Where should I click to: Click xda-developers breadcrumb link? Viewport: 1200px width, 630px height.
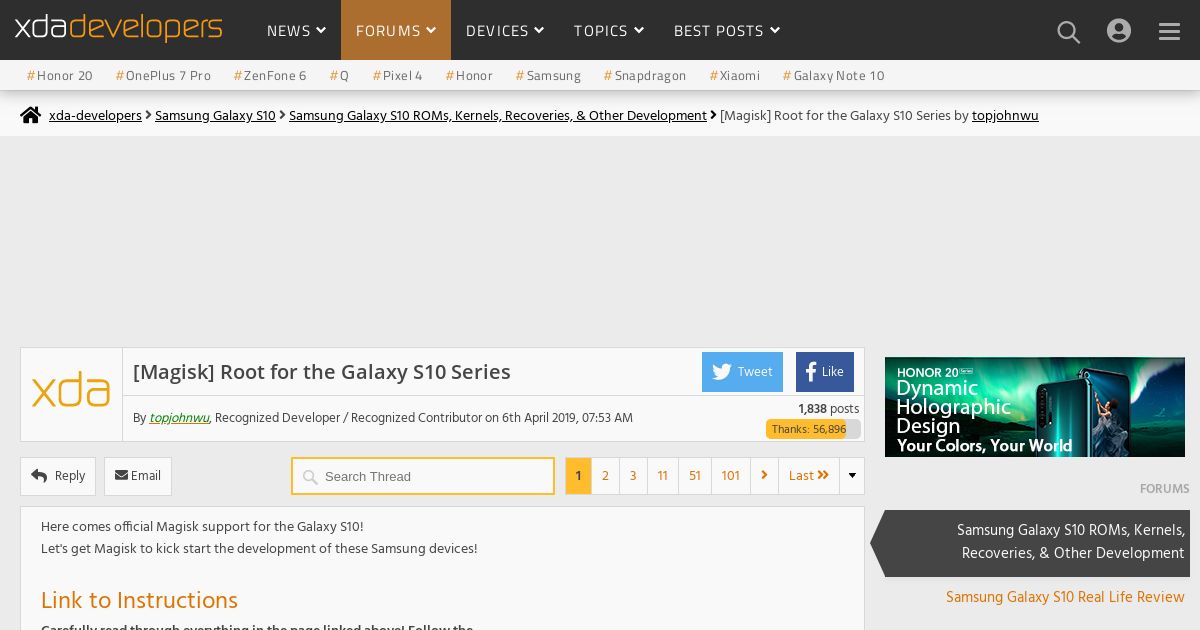tap(95, 116)
